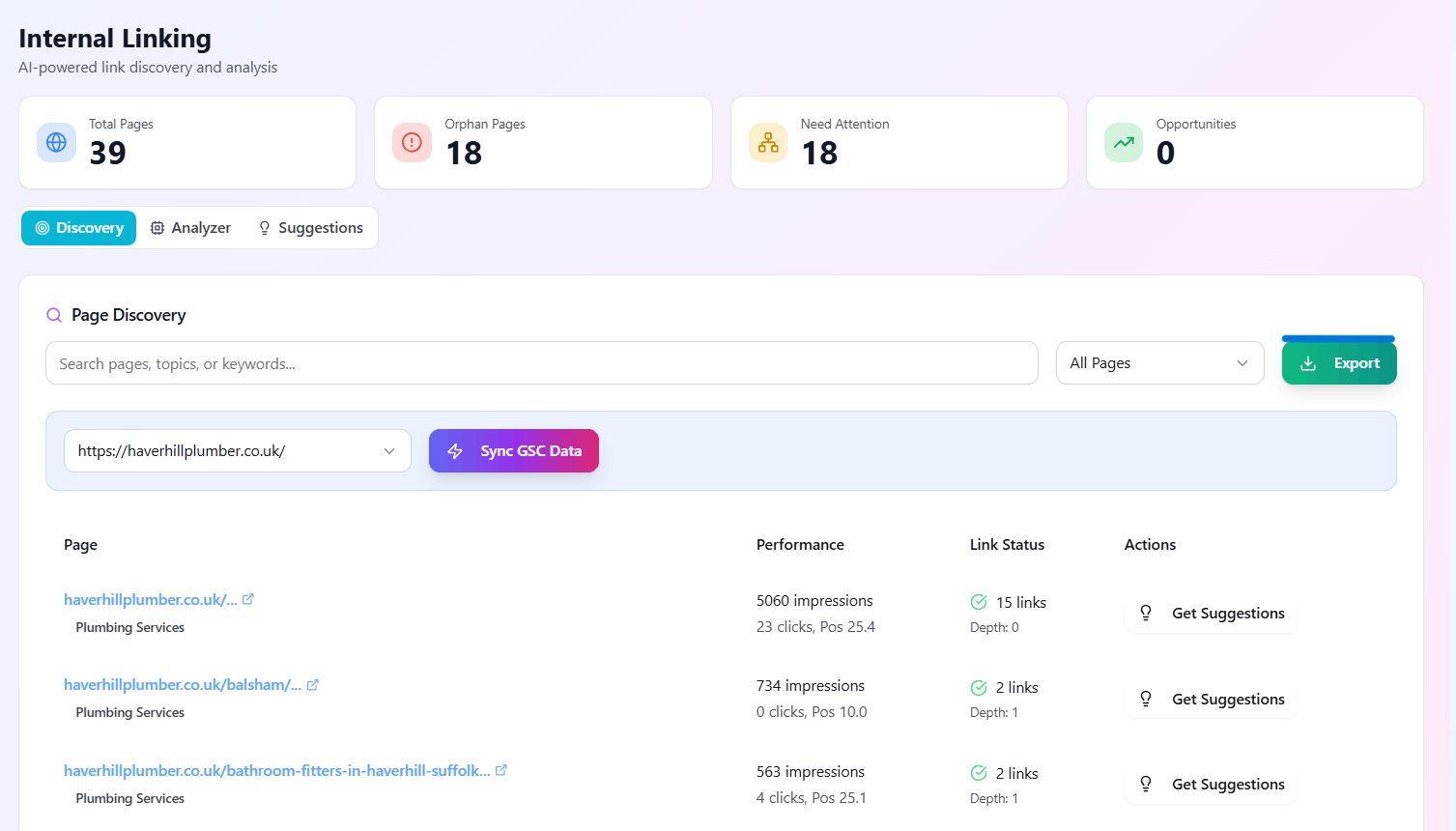Get Suggestions for the balsham page
Image resolution: width=1456 pixels, height=831 pixels.
point(1210,699)
